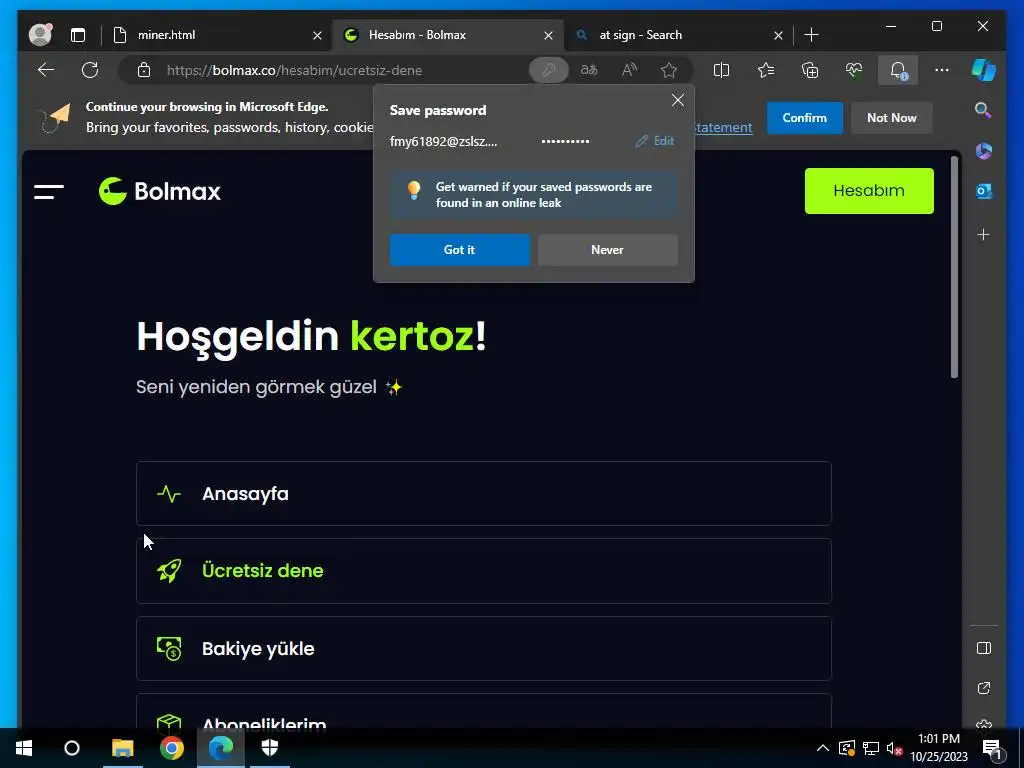Open the Action Center notifications
Screen dimensions: 1024x768
pos(991,748)
